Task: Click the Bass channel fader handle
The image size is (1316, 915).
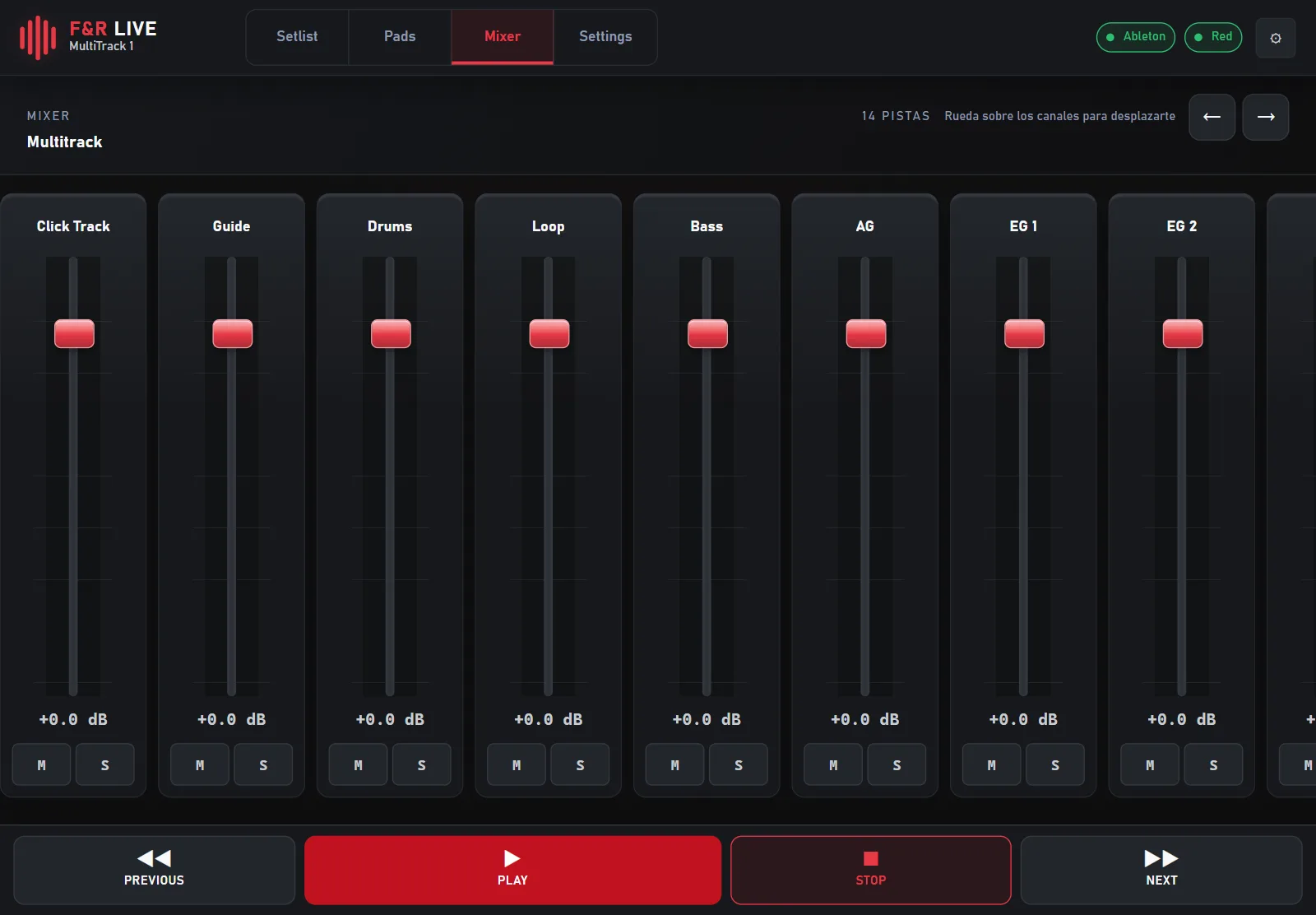Action: click(707, 334)
